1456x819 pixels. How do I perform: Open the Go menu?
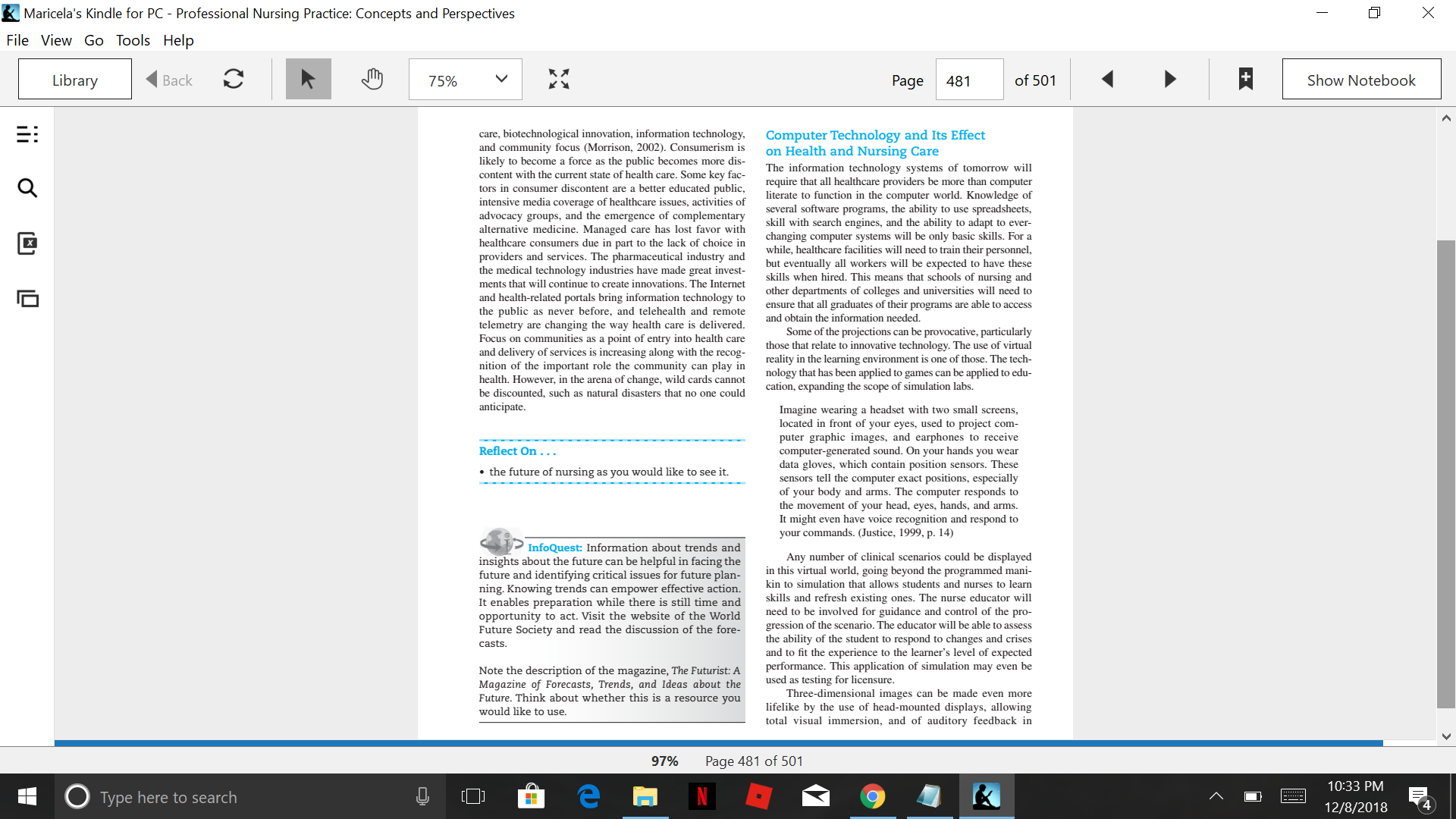coord(94,40)
